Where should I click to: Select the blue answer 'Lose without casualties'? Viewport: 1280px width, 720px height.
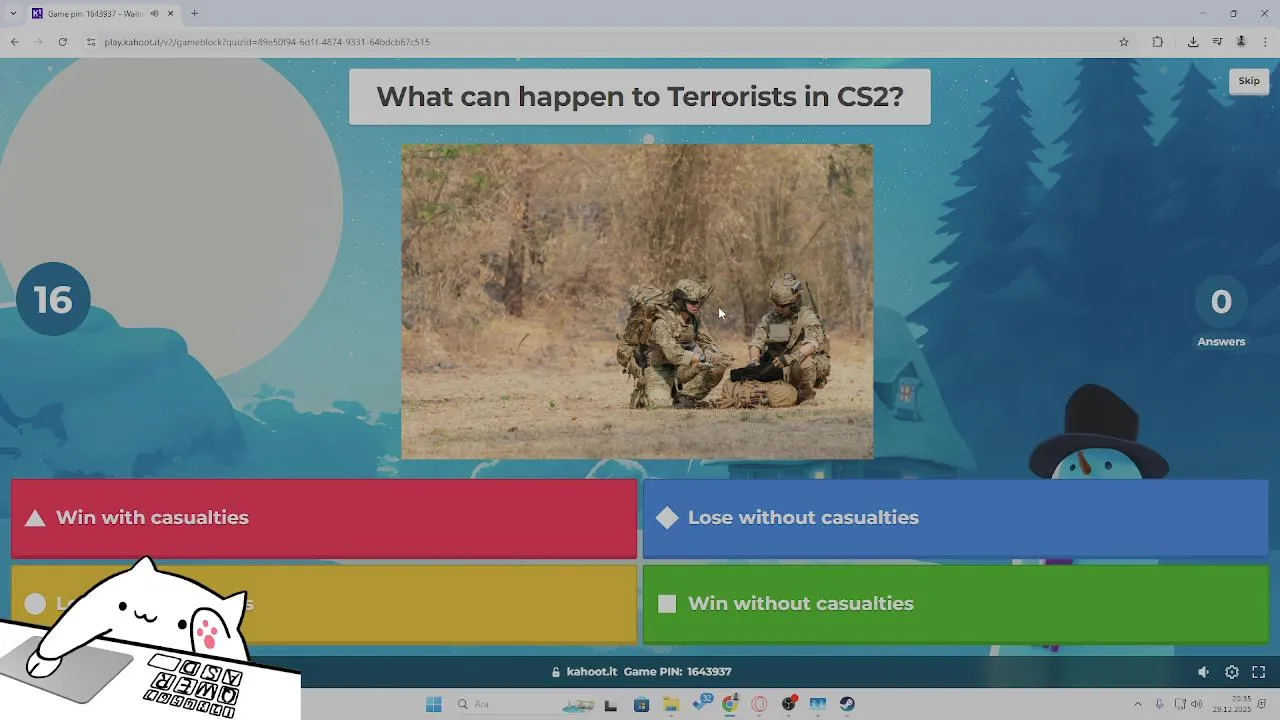(x=955, y=518)
